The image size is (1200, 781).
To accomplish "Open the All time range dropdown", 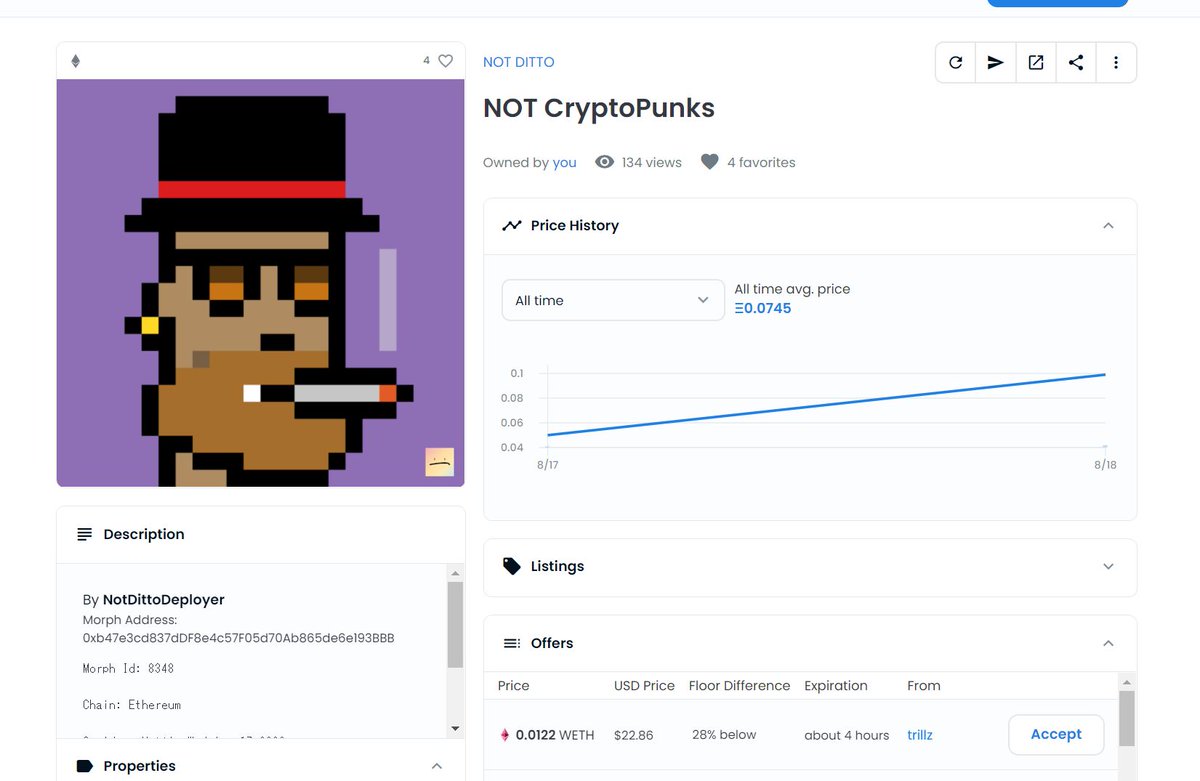I will (x=613, y=300).
